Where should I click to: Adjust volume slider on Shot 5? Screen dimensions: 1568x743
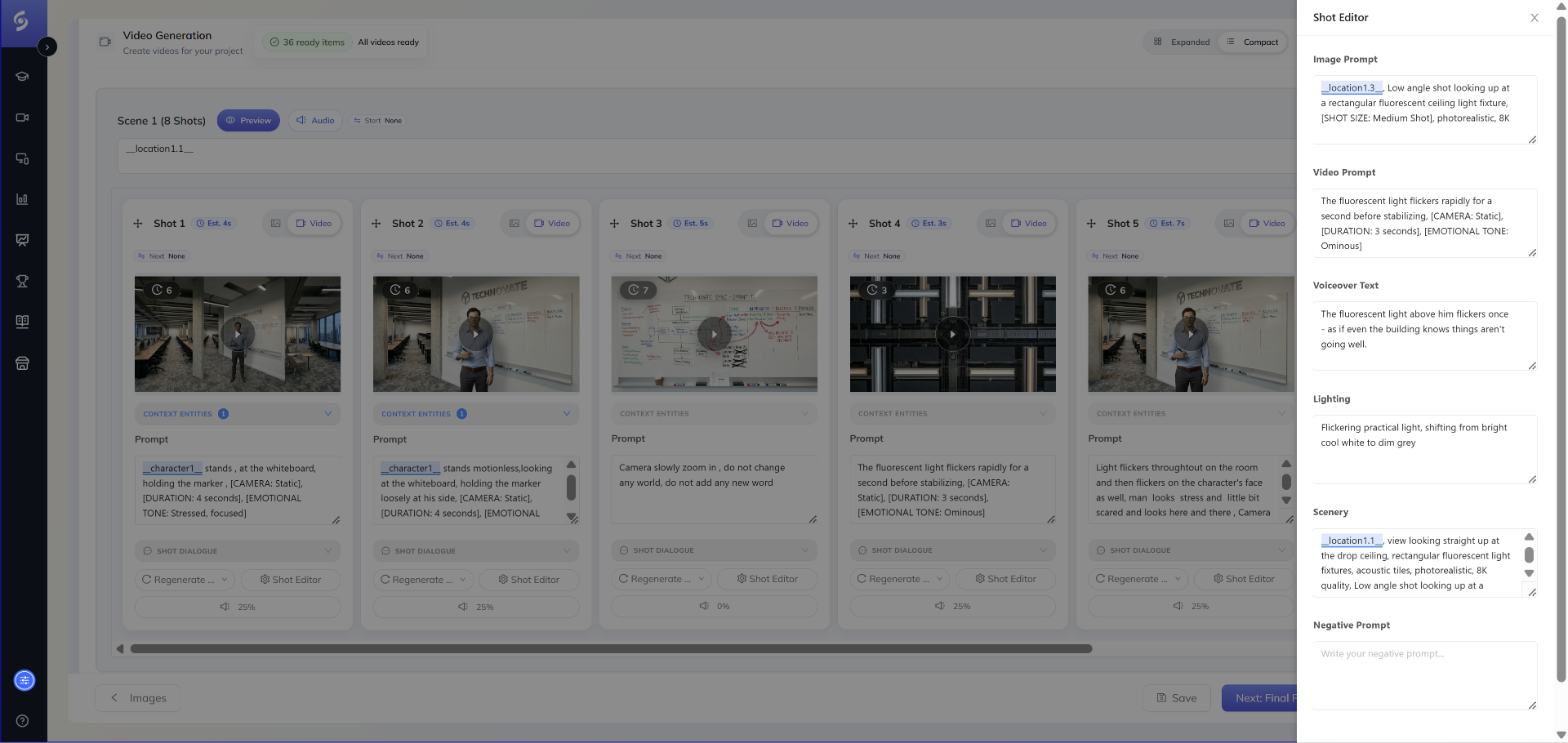[x=1192, y=606]
